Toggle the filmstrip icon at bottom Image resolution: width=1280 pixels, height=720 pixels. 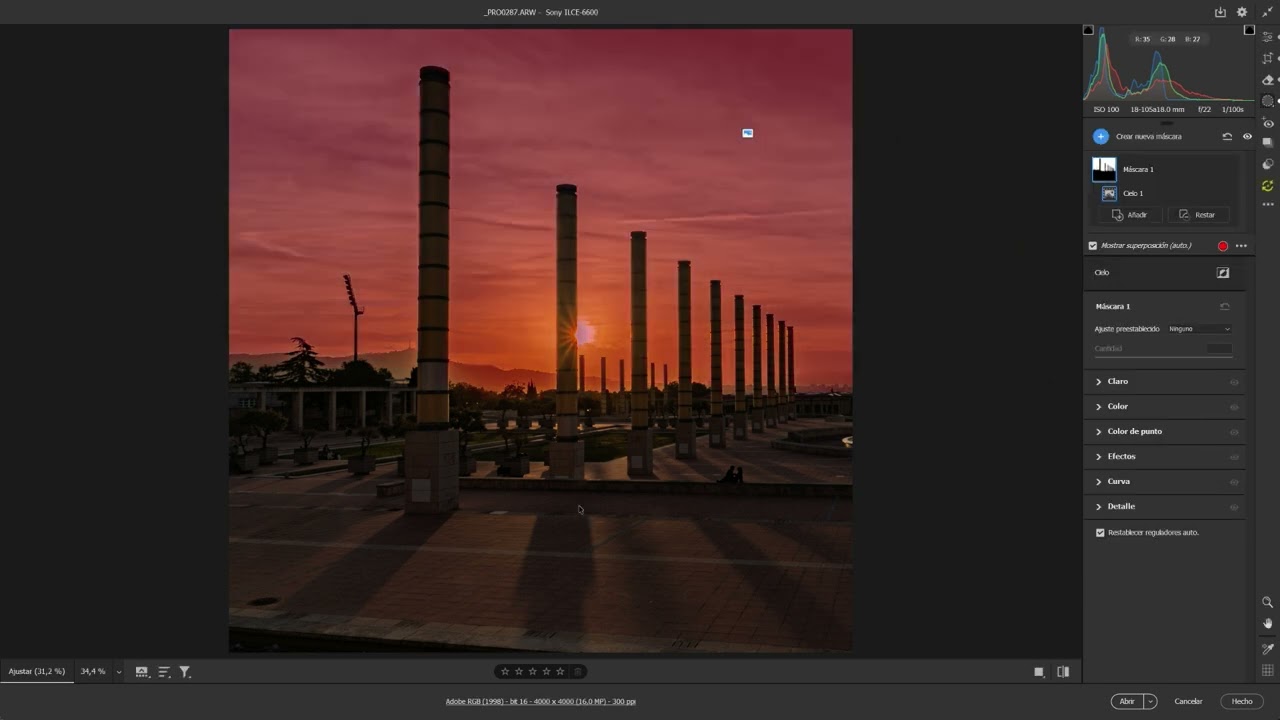pyautogui.click(x=141, y=672)
